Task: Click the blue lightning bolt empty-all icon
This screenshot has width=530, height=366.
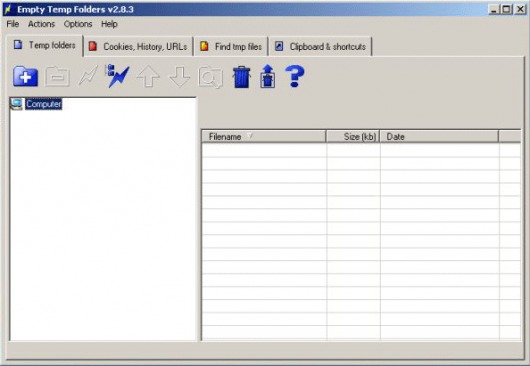Action: [118, 76]
